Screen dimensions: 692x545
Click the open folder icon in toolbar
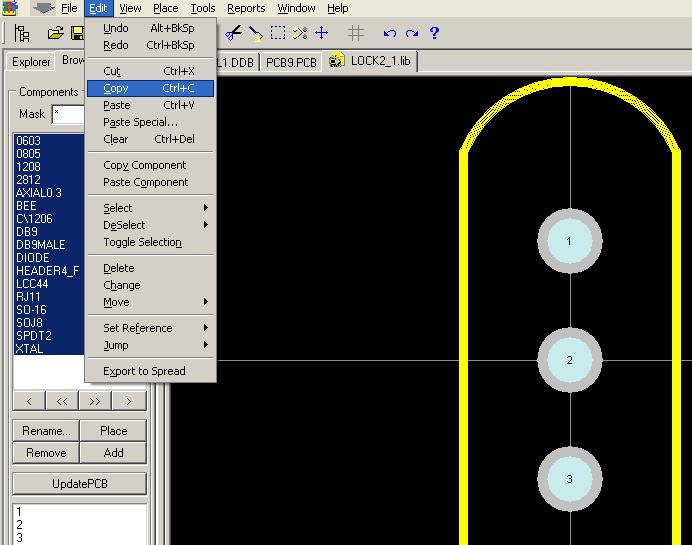(x=56, y=33)
